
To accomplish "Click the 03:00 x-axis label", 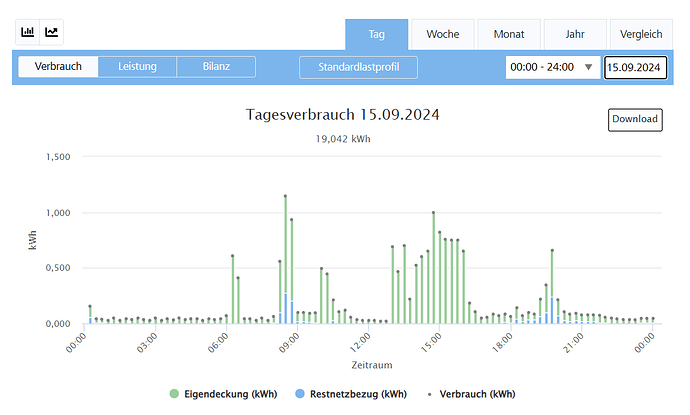I will point(147,343).
